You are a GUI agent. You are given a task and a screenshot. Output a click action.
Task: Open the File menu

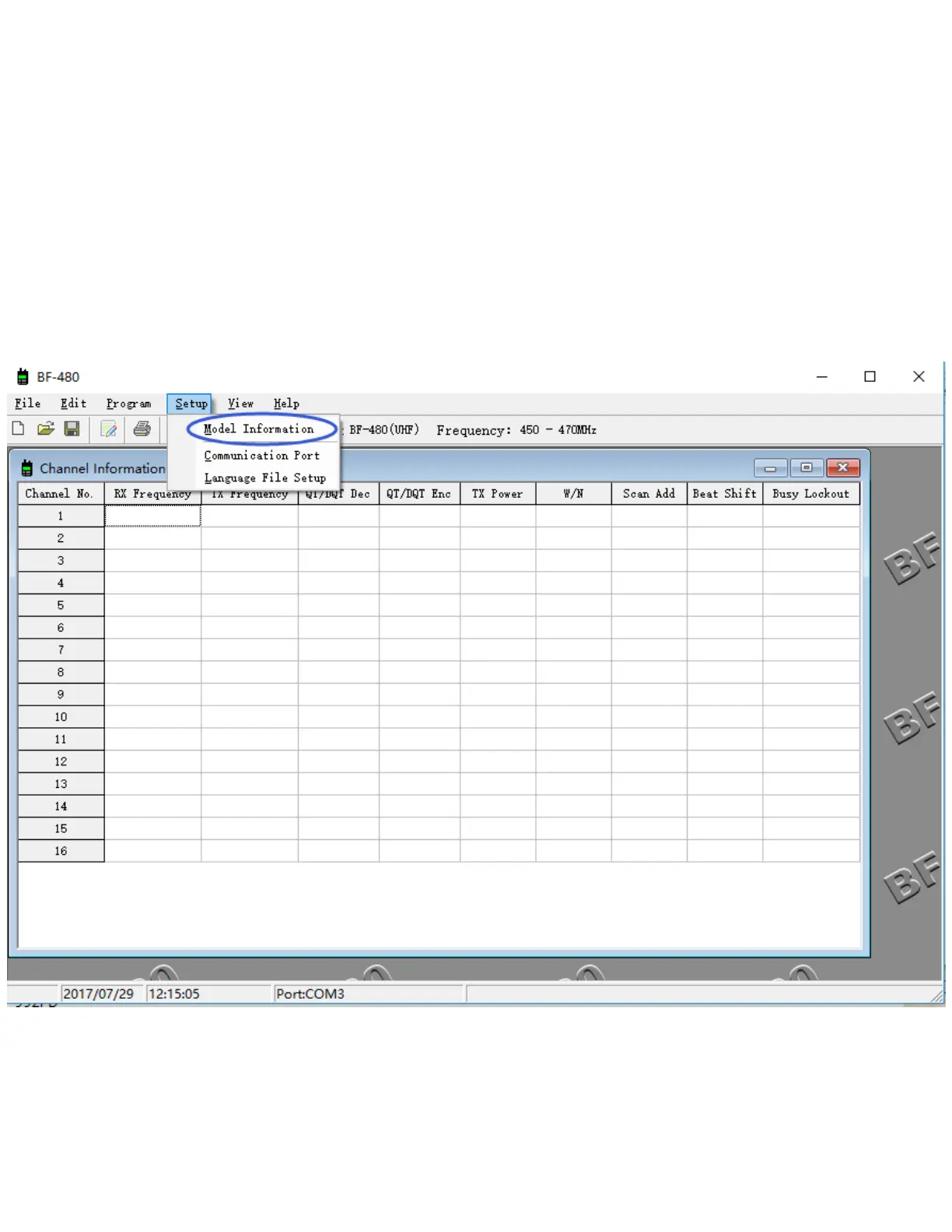pyautogui.click(x=27, y=403)
